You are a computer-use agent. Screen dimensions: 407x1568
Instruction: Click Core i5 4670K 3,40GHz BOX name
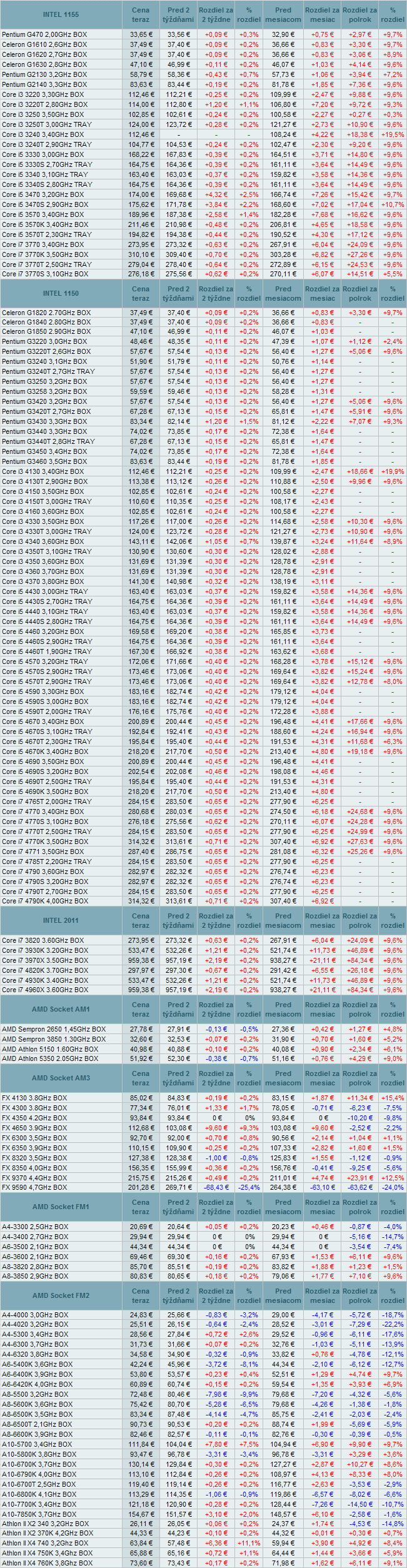[x=45, y=751]
